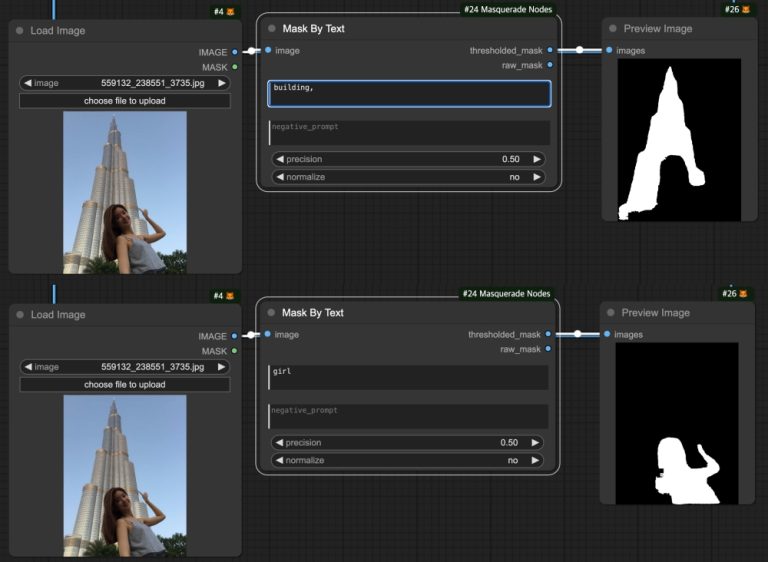Switch normalize forward in 'girl' mask node
Image resolution: width=768 pixels, height=562 pixels.
pyautogui.click(x=535, y=460)
